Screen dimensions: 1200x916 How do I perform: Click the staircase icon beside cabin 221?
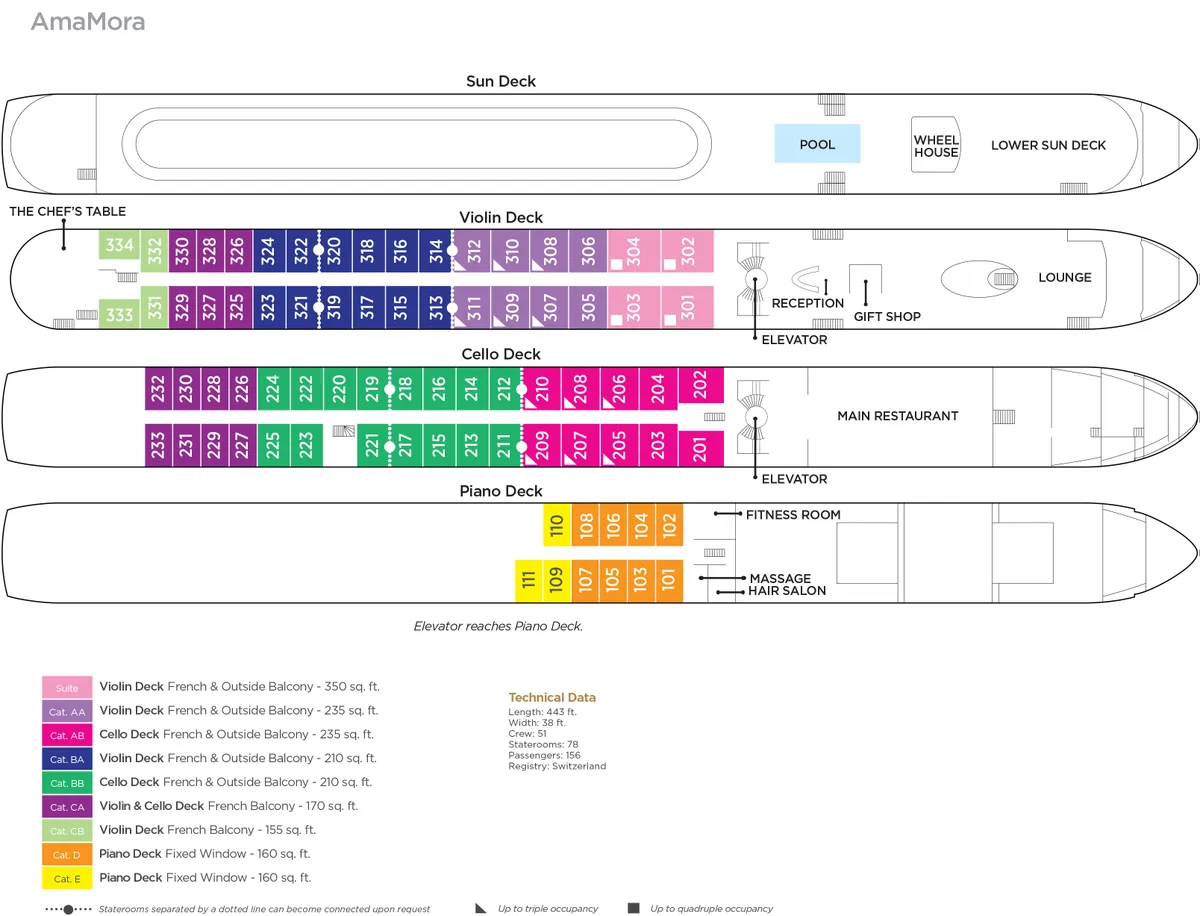(344, 430)
